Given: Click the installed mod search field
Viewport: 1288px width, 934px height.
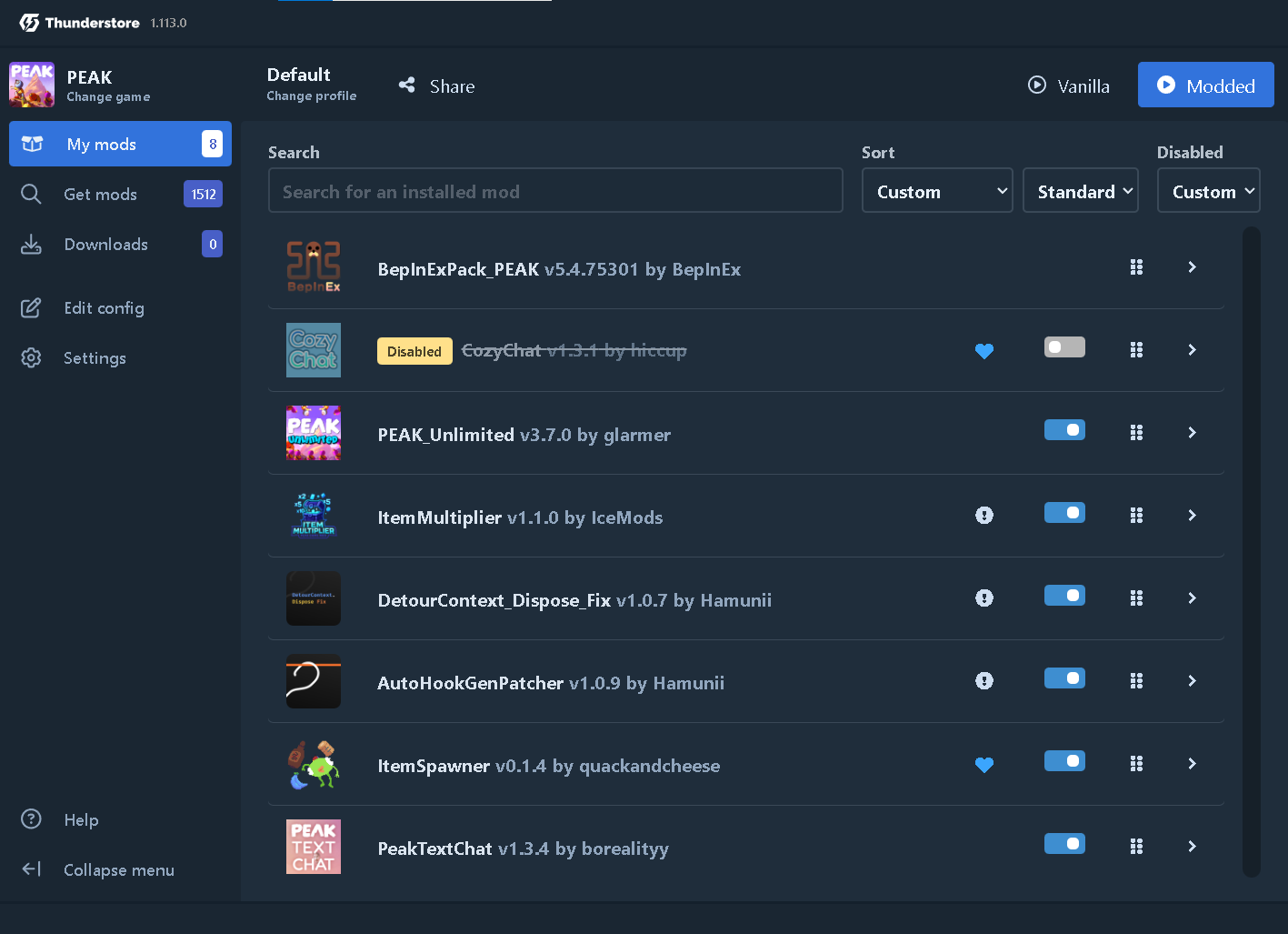Looking at the screenshot, I should click(555, 191).
